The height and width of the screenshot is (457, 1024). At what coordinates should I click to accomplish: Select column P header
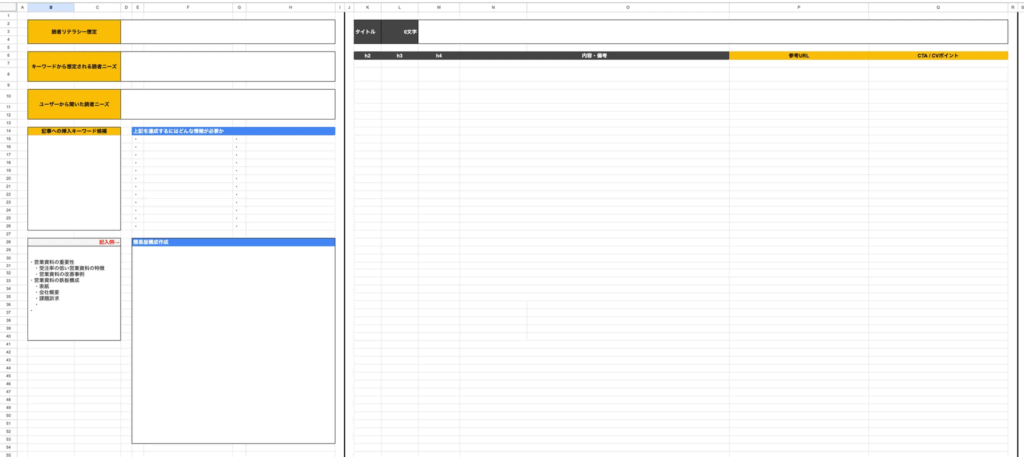(799, 7)
